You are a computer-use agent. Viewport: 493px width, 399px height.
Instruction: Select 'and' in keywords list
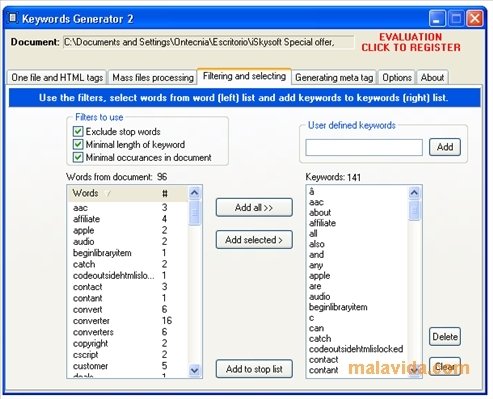[x=316, y=255]
